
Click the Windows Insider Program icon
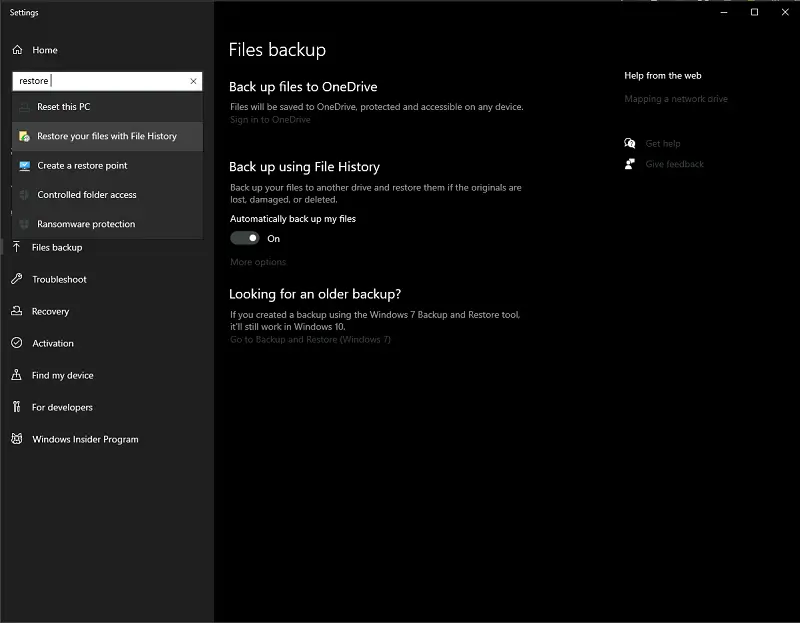pyautogui.click(x=17, y=439)
